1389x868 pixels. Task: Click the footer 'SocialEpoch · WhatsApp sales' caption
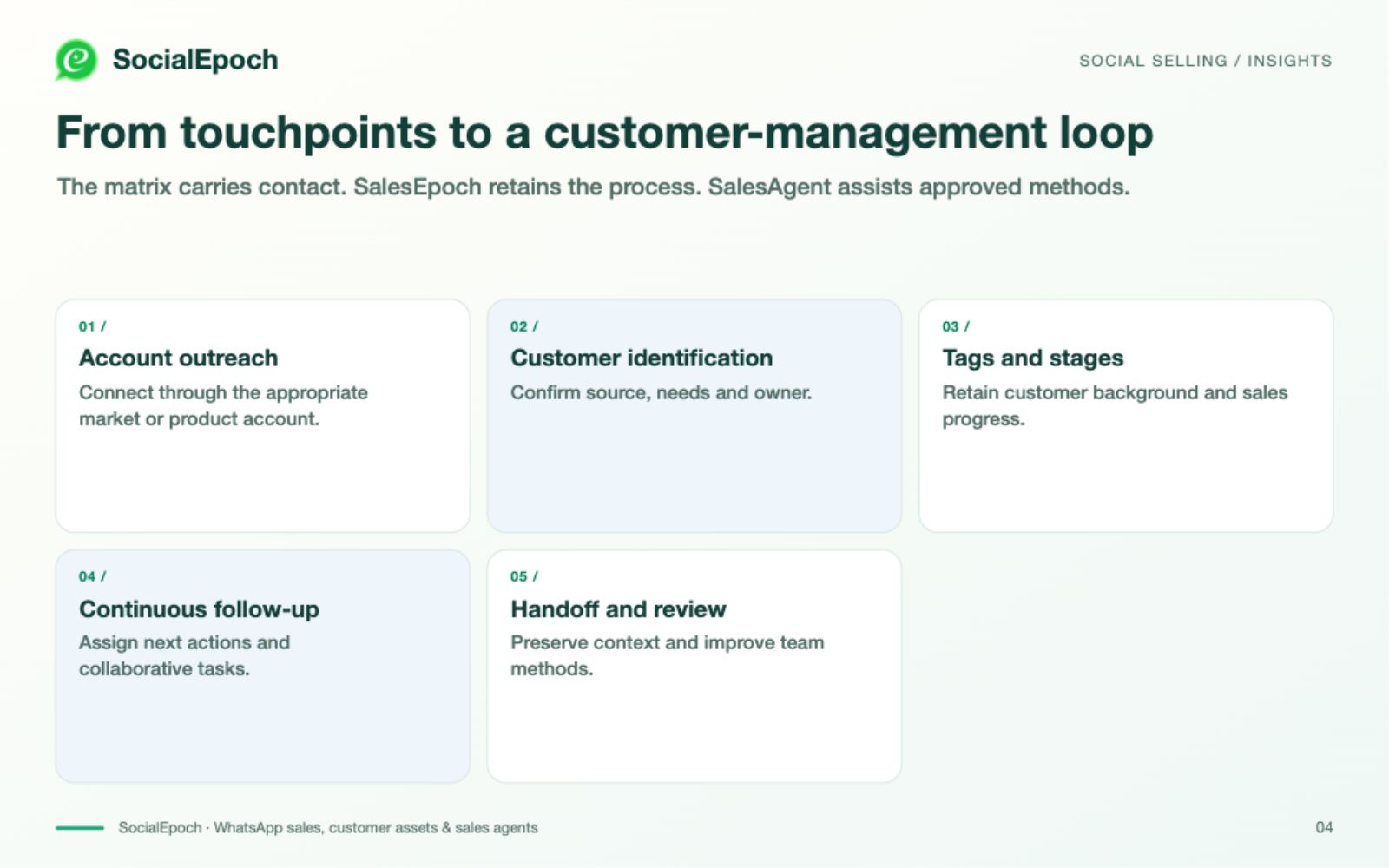click(x=328, y=828)
